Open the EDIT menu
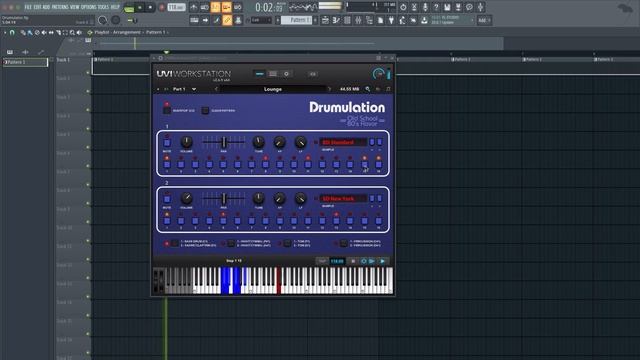 click(38, 7)
